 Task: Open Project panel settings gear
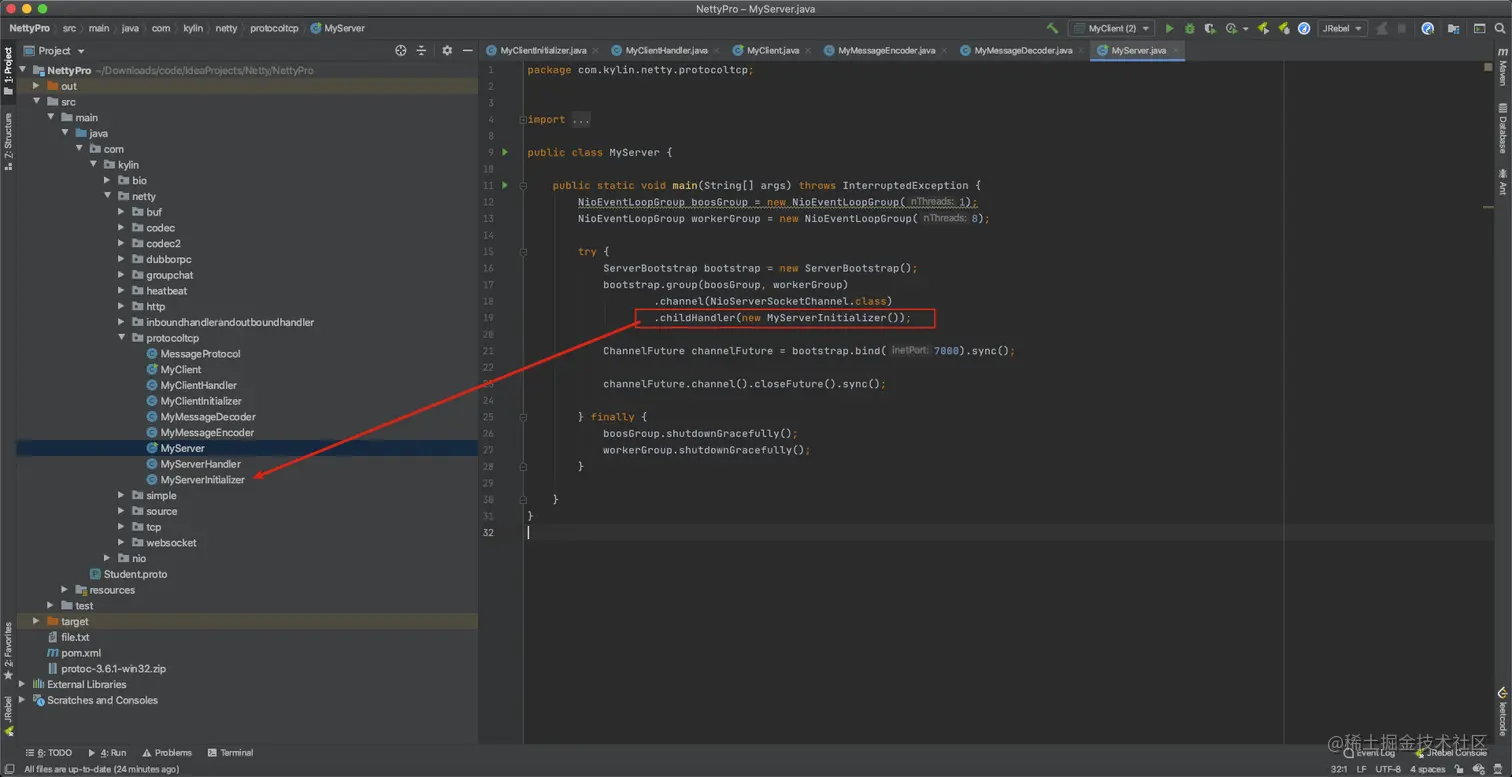pos(447,50)
